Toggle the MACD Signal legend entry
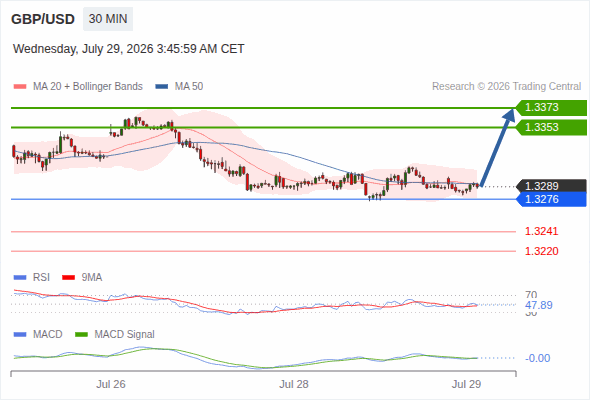Viewport: 590px width, 400px height. point(115,334)
